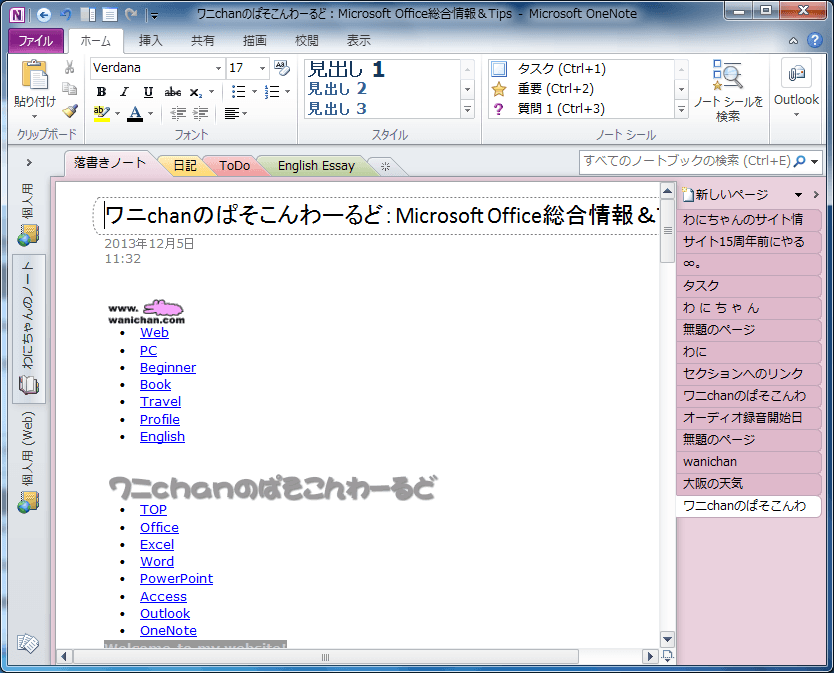The width and height of the screenshot is (834, 673).
Task: Switch to 描画 ribbon tab
Action: (x=255, y=40)
